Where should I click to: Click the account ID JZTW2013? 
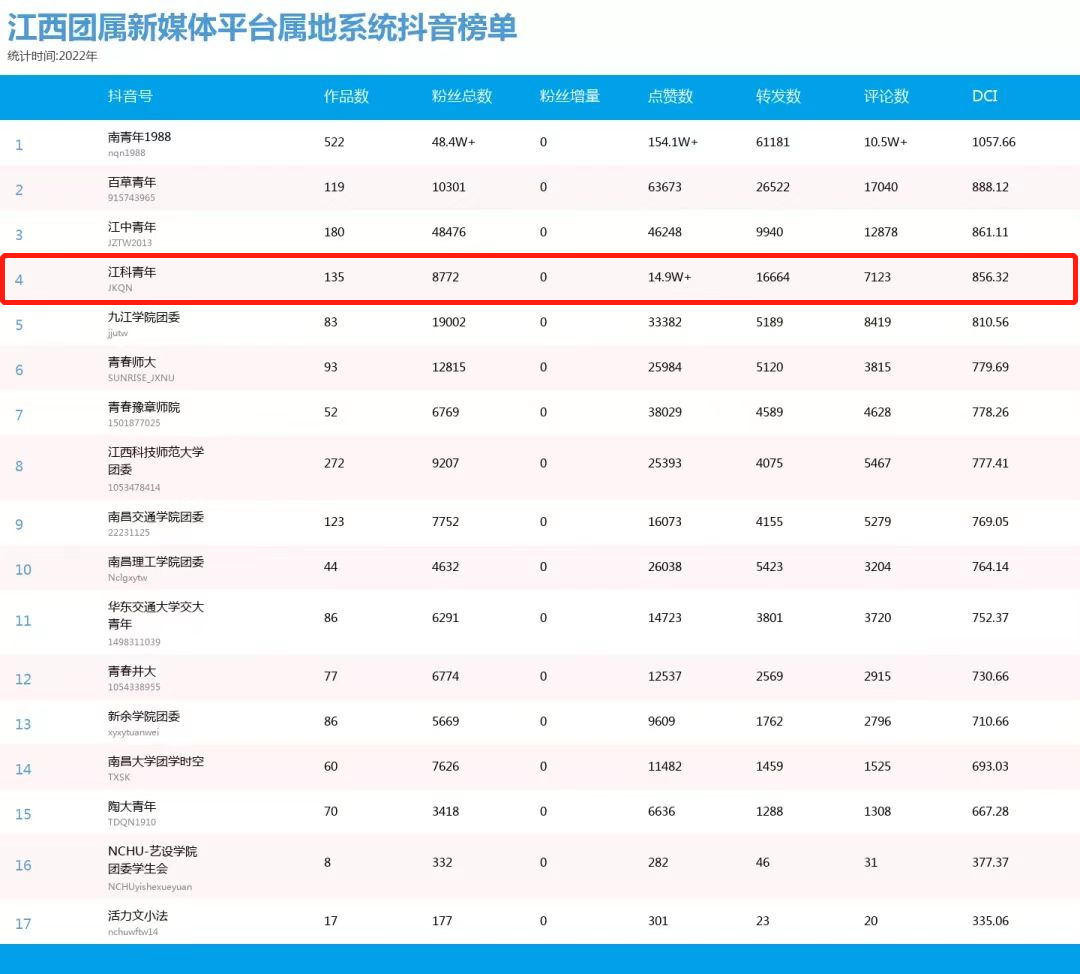129,242
